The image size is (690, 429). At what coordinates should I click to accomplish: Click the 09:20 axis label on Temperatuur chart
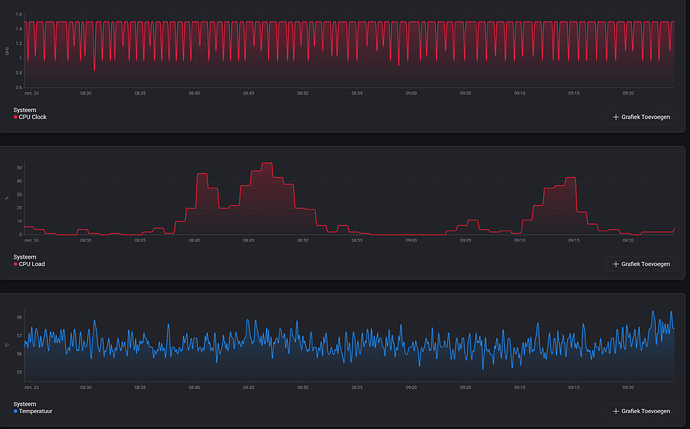click(628, 388)
